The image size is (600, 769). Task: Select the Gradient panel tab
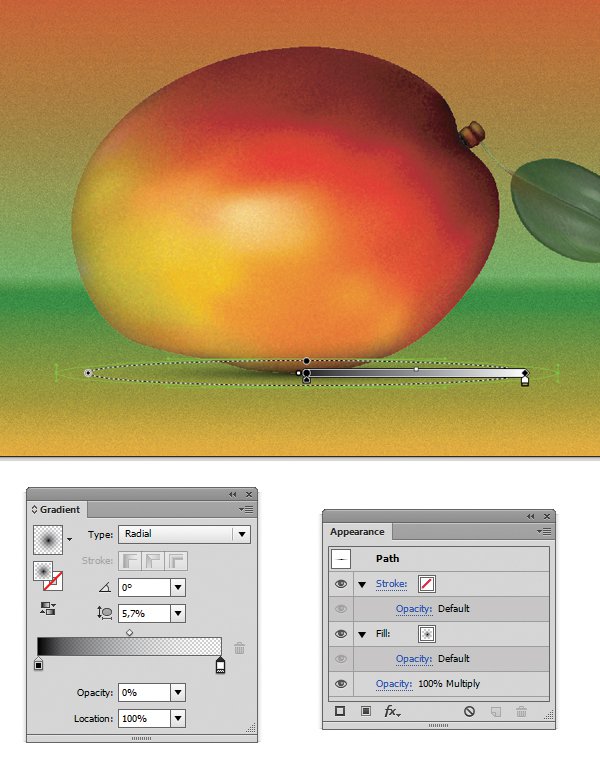[56, 510]
